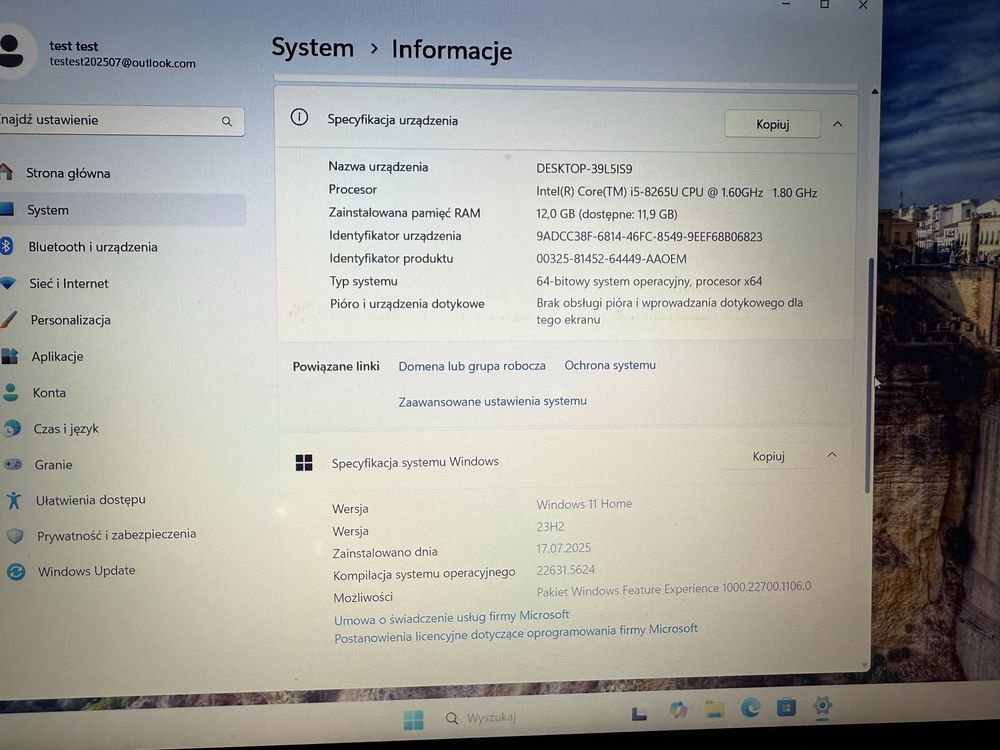Click the Aplikacje sidebar icon

(x=9, y=356)
